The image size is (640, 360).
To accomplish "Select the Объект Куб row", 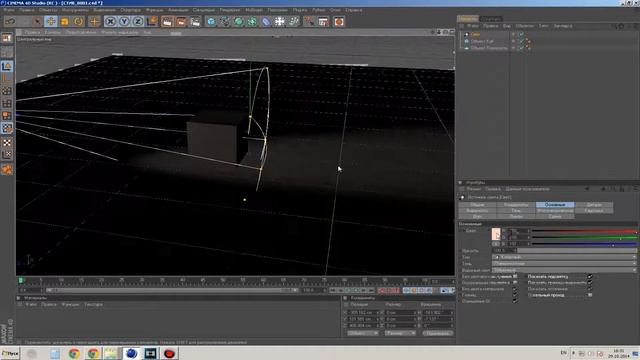I will tap(482, 41).
